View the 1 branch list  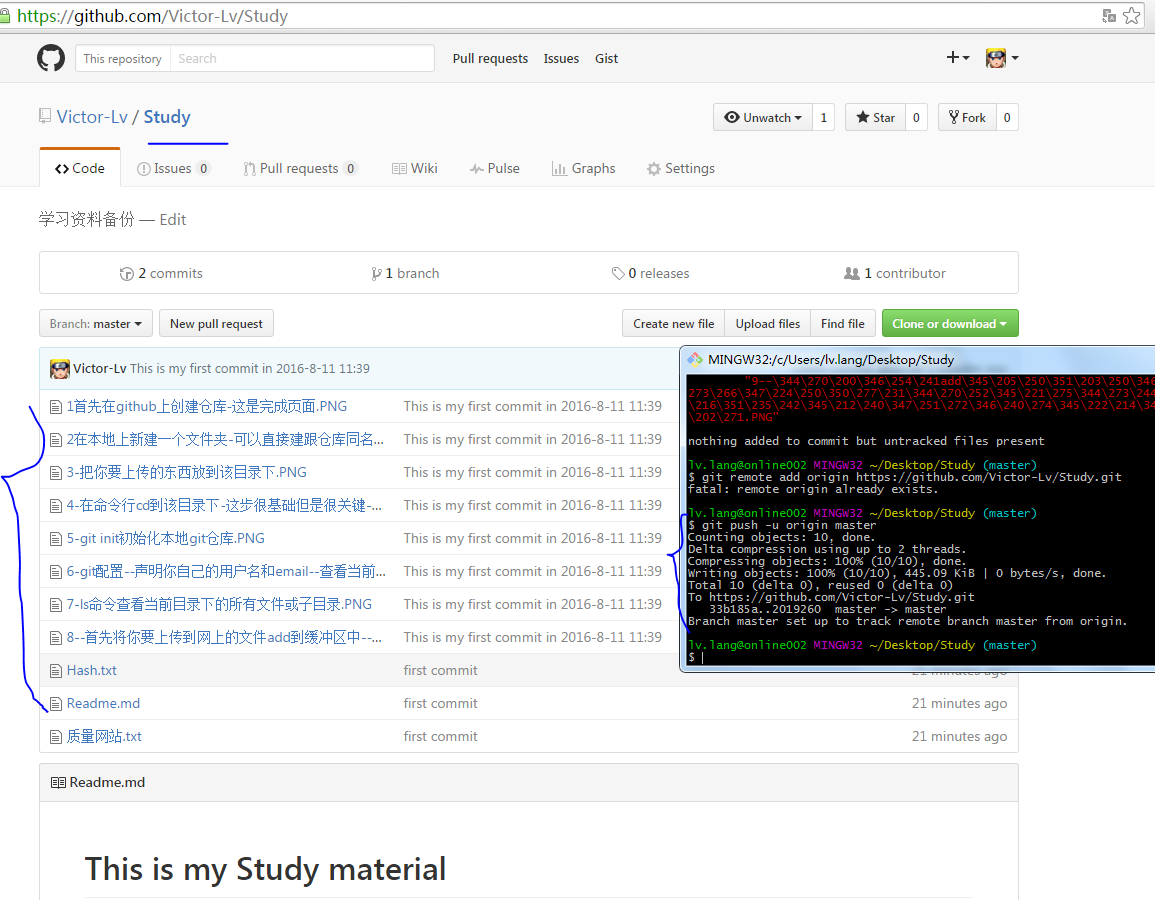coord(405,273)
